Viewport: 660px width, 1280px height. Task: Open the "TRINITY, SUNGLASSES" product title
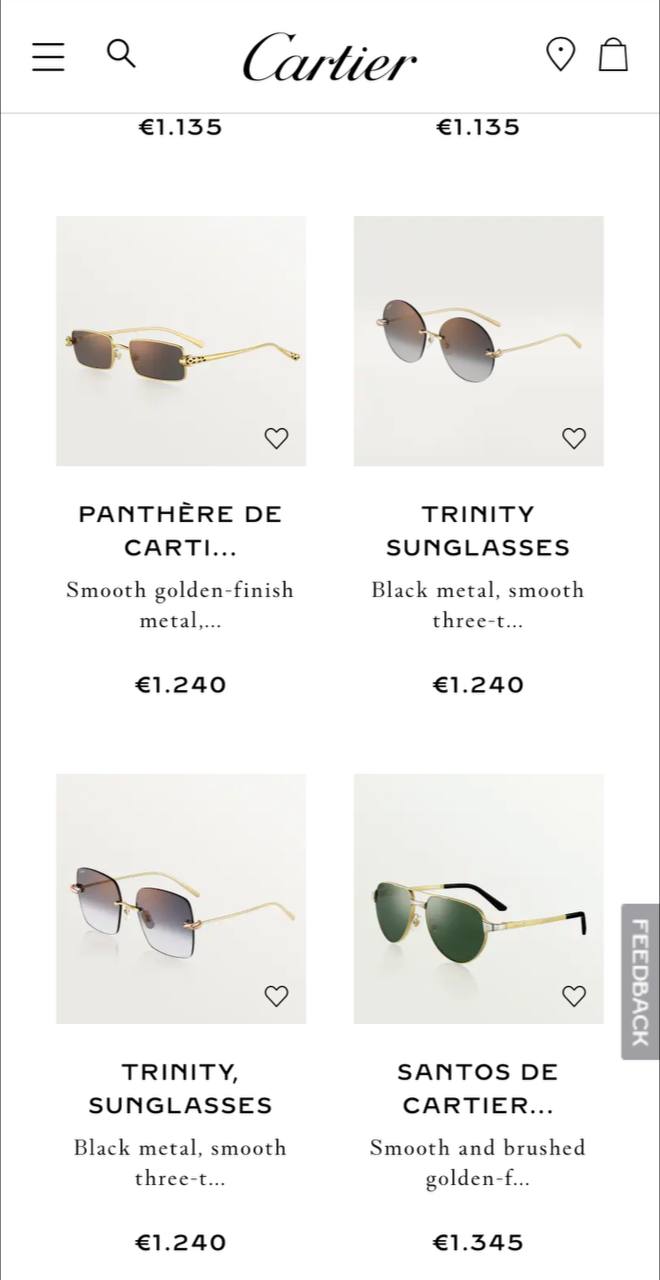tap(181, 1089)
